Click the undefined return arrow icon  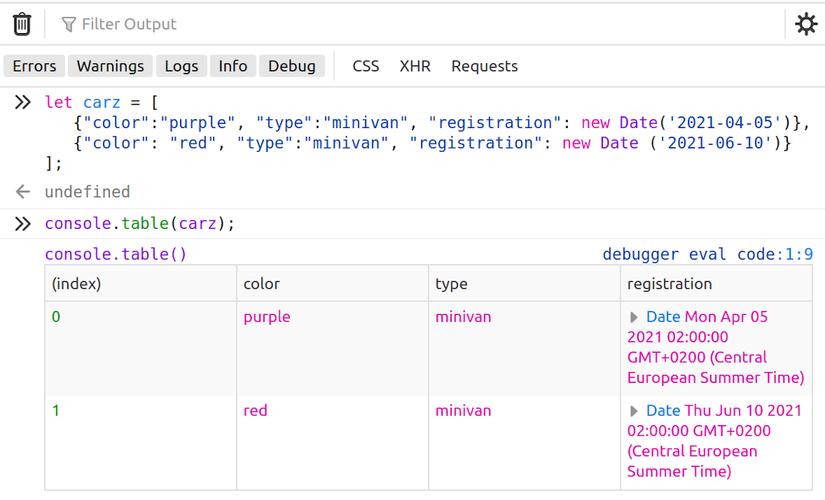[23, 192]
